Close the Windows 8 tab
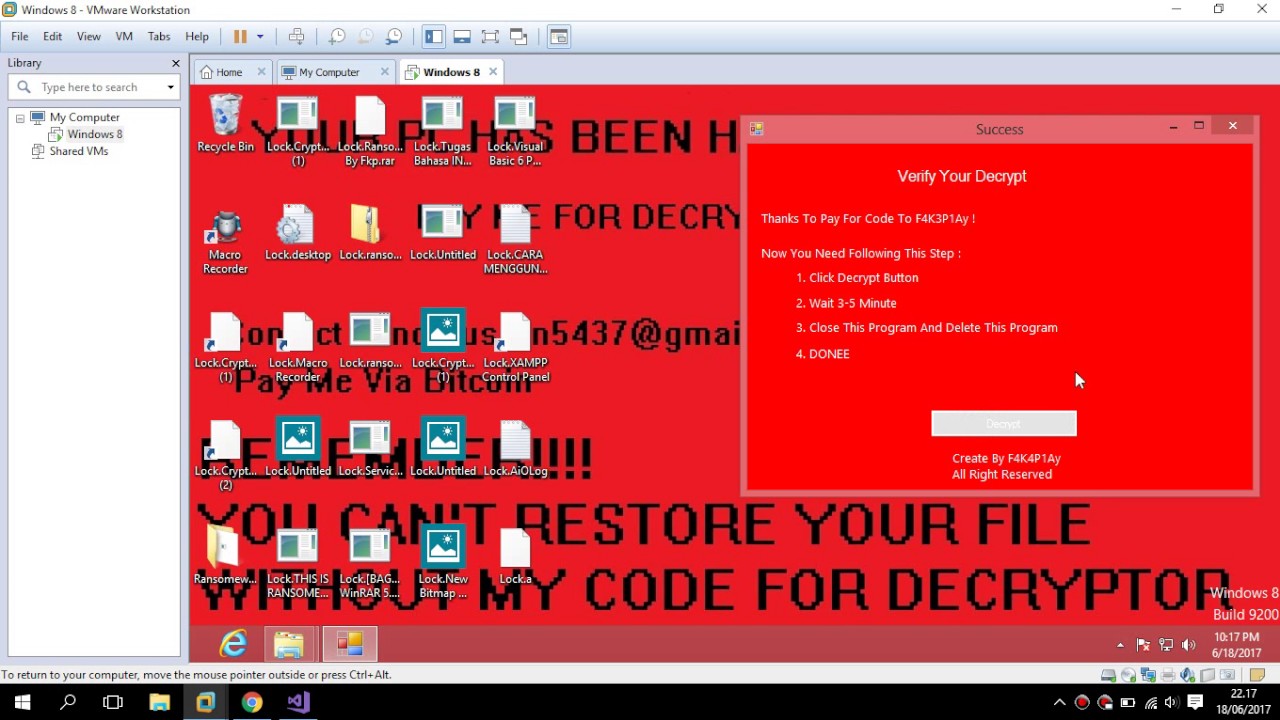Image resolution: width=1280 pixels, height=720 pixels. tap(493, 71)
